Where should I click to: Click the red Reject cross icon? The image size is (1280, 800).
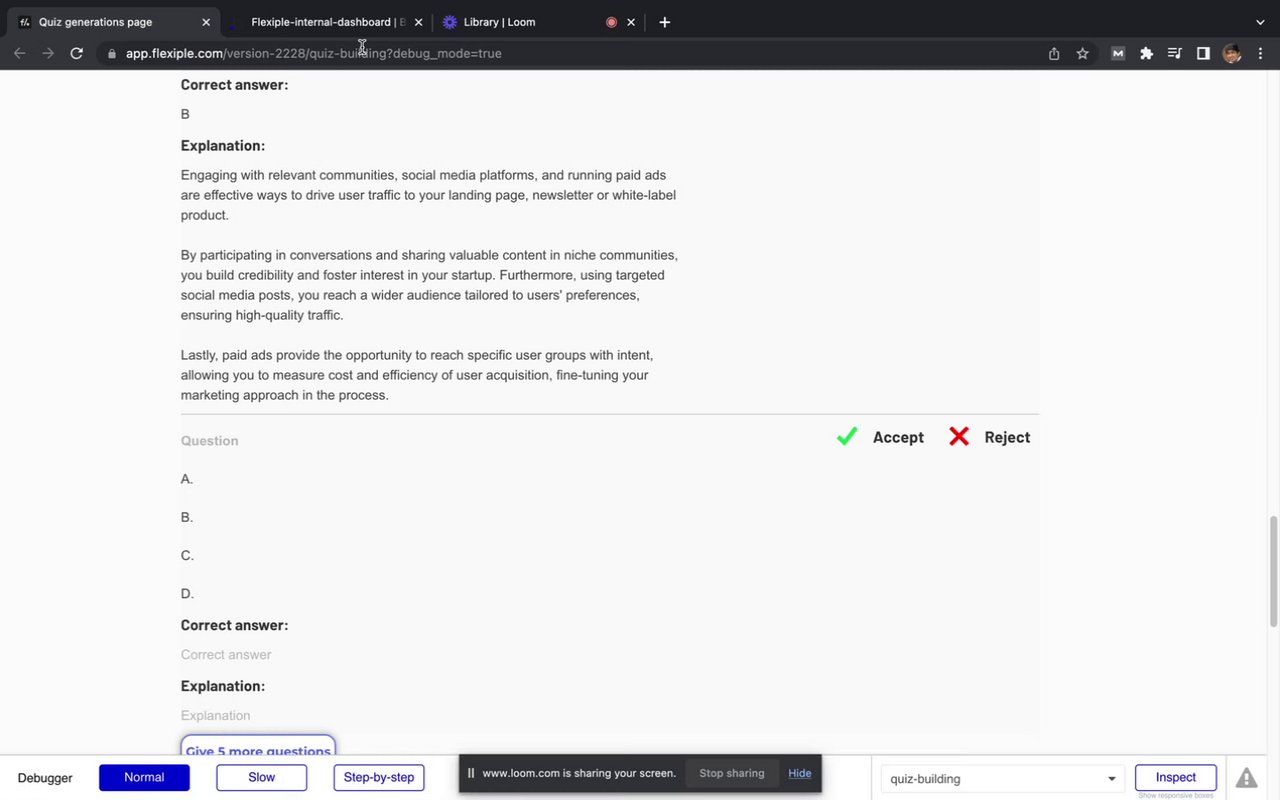959,437
